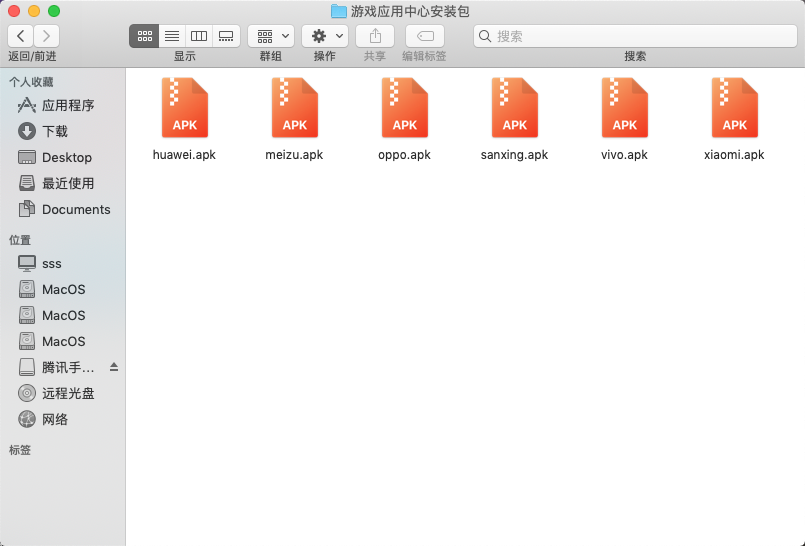Click the 个人收藏 sidebar heading
This screenshot has height=546, width=805.
(31, 82)
